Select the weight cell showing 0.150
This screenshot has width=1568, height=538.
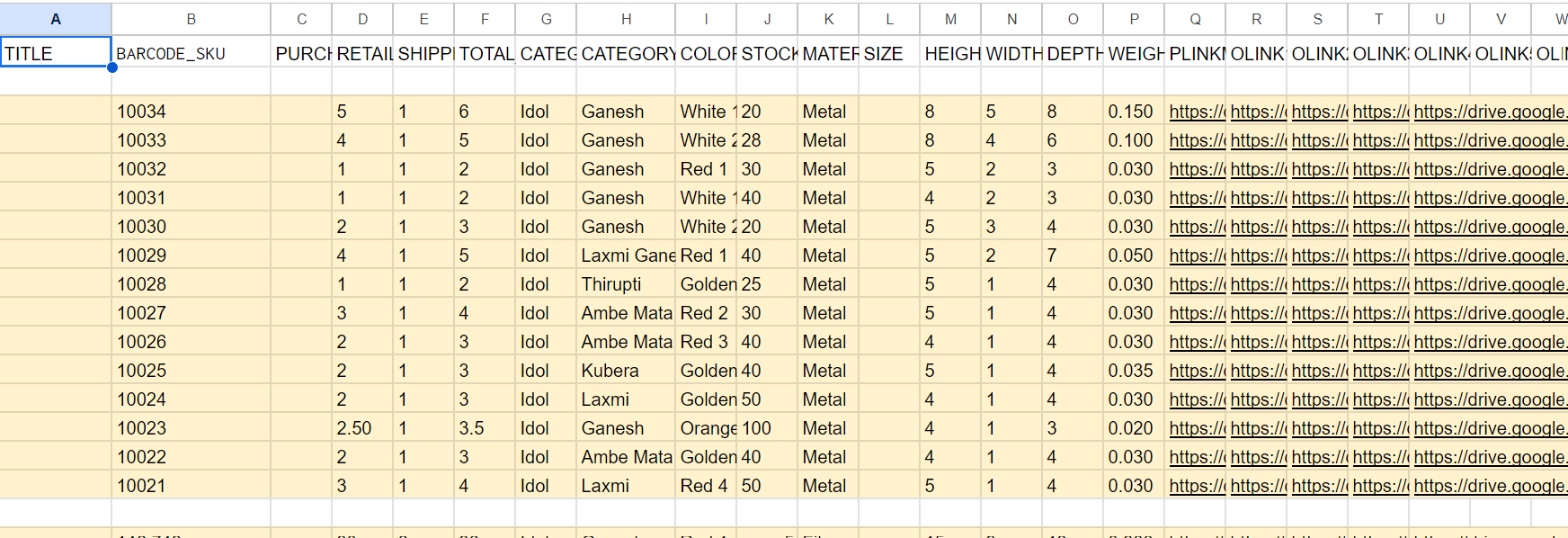pyautogui.click(x=1132, y=112)
